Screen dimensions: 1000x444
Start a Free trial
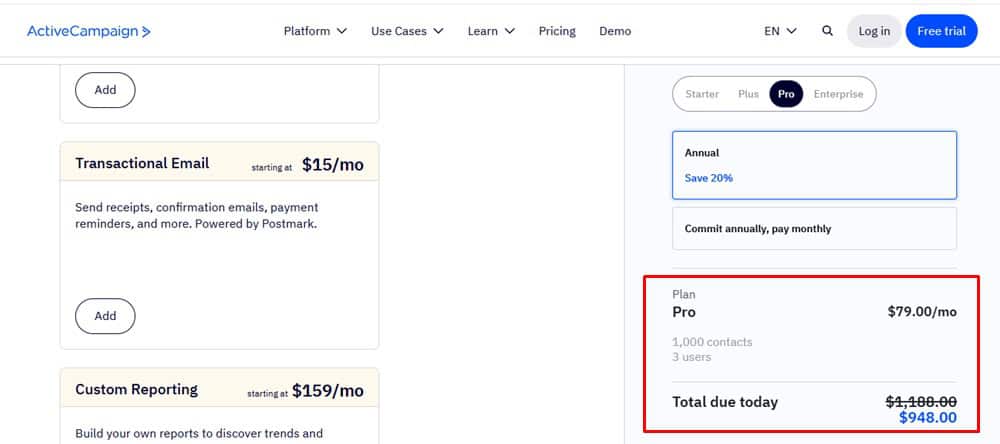coord(941,31)
